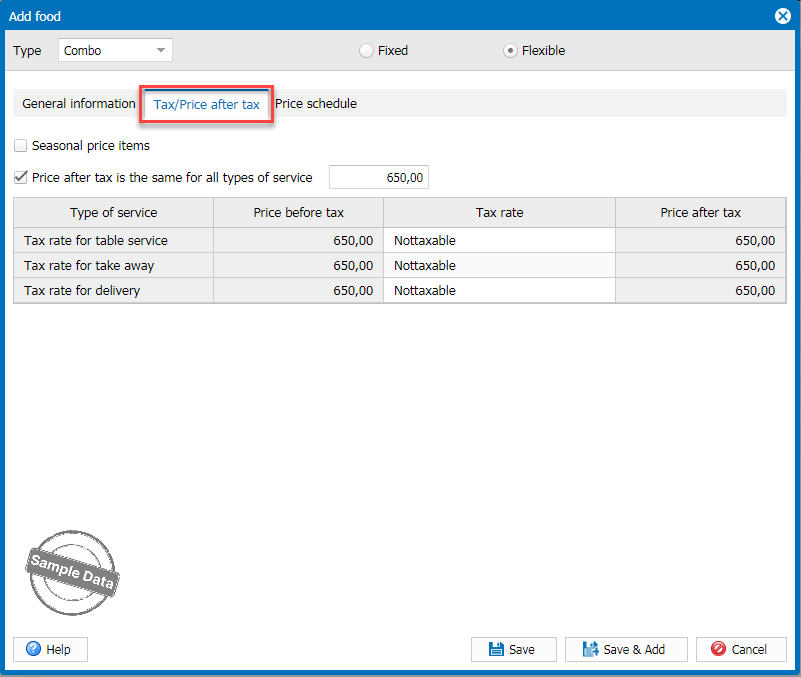Screen dimensions: 801x677
Task: Close the Add food dialog
Action: 783,16
